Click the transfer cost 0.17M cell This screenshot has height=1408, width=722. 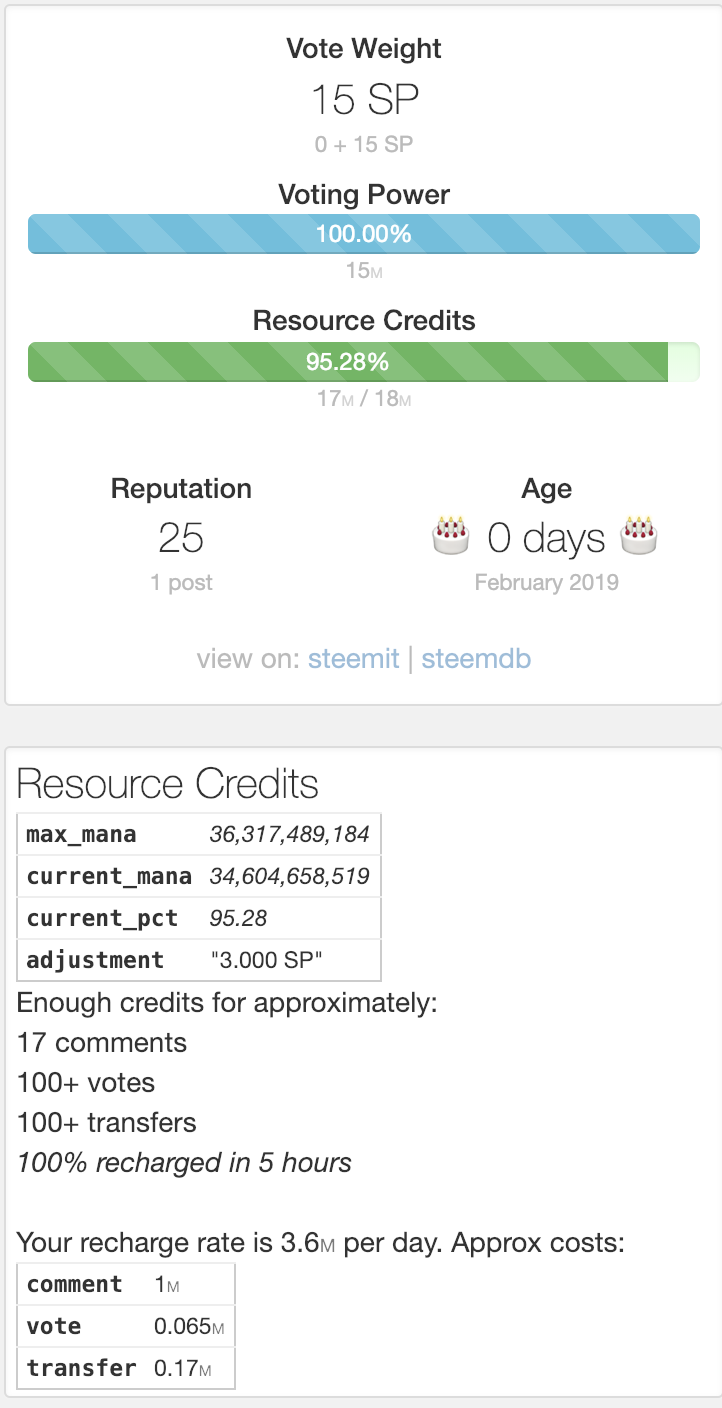pyautogui.click(x=183, y=1368)
